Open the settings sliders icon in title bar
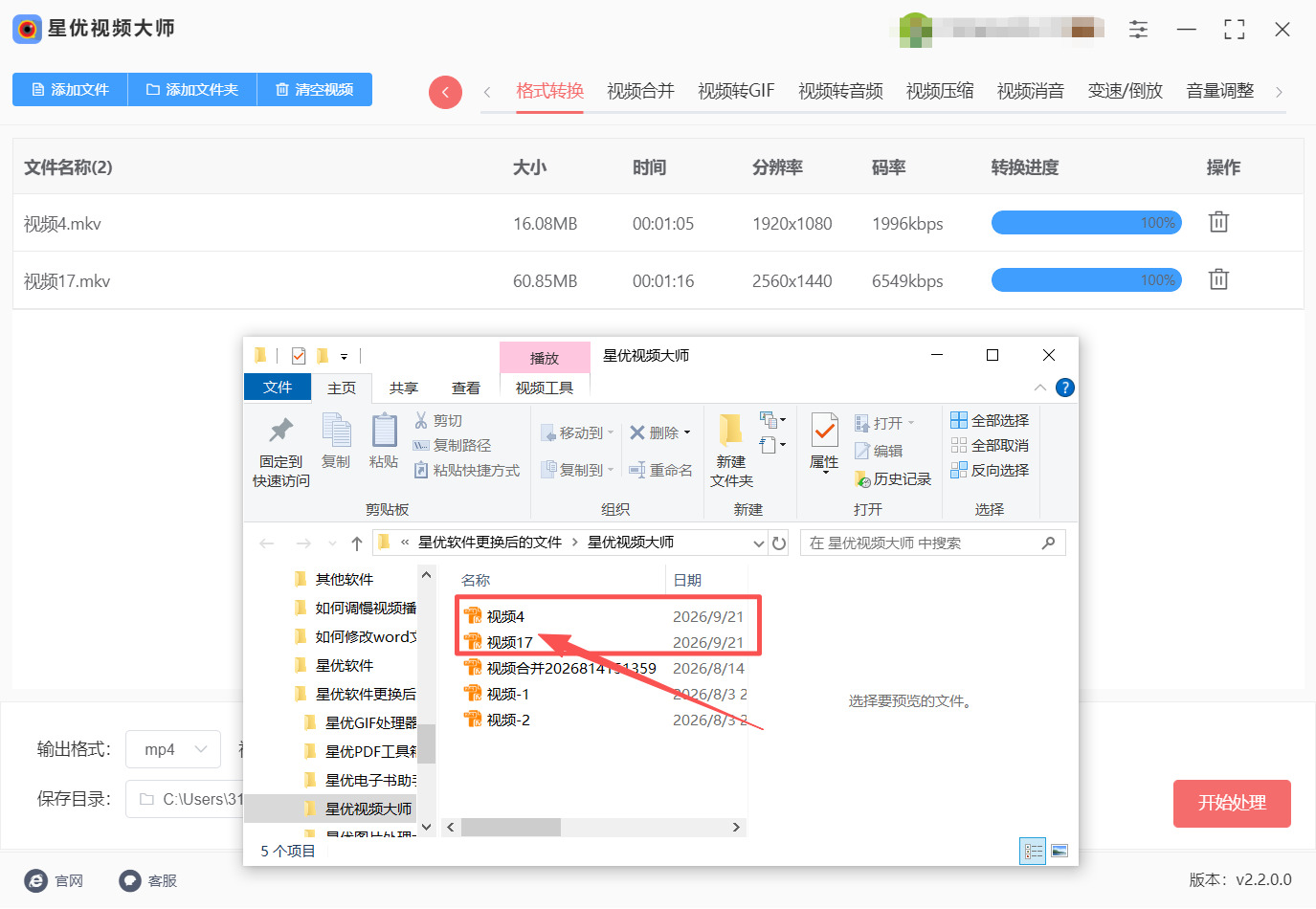The image size is (1316, 909). coord(1138,30)
